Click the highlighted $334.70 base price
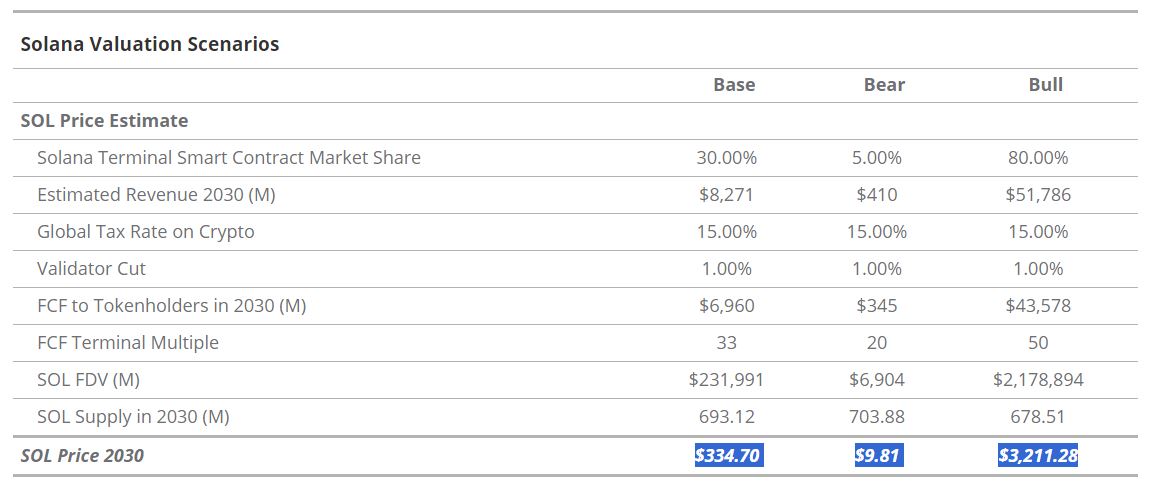 coord(727,456)
